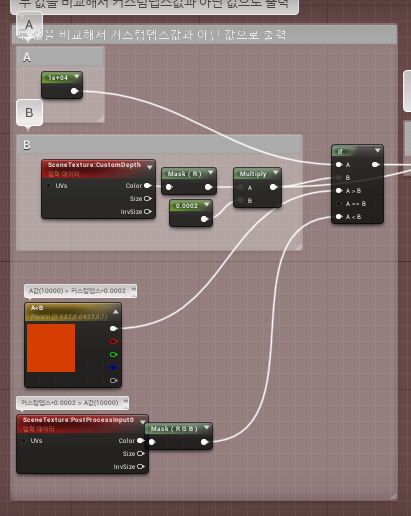The width and height of the screenshot is (411, 516).
Task: Click the If node B input pin
Action: pyautogui.click(x=339, y=177)
